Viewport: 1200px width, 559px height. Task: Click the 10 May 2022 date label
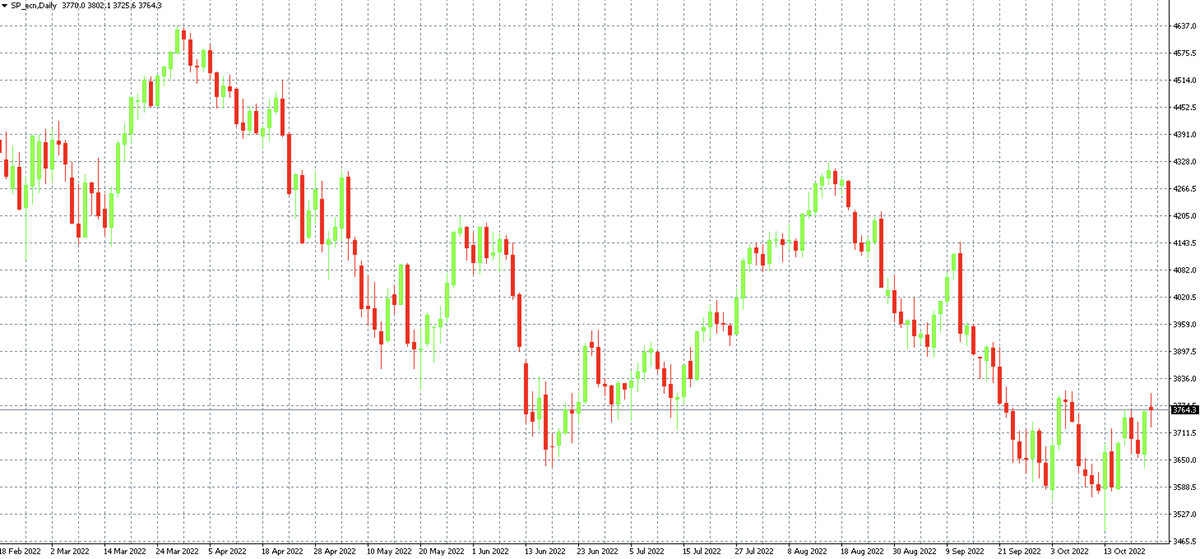(388, 551)
